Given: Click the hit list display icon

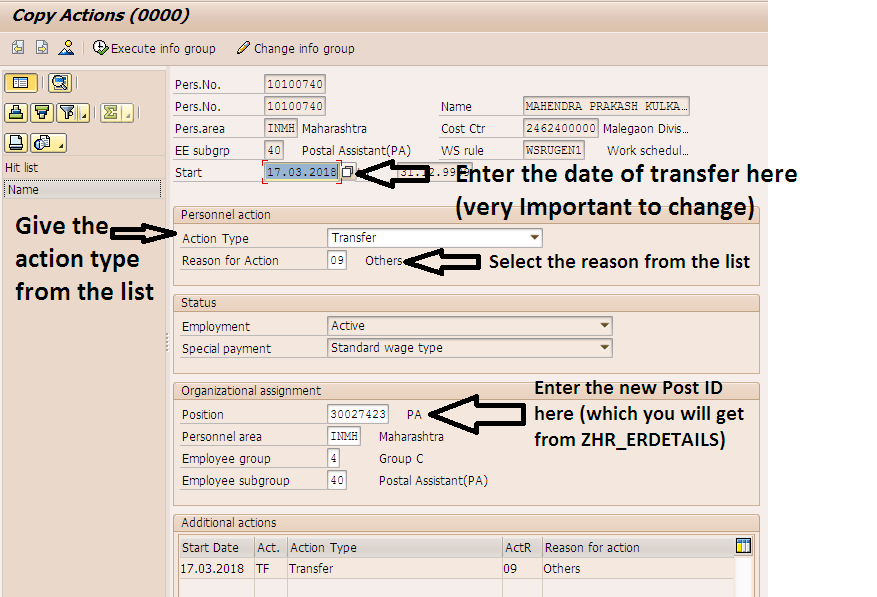Looking at the screenshot, I should coord(20,83).
